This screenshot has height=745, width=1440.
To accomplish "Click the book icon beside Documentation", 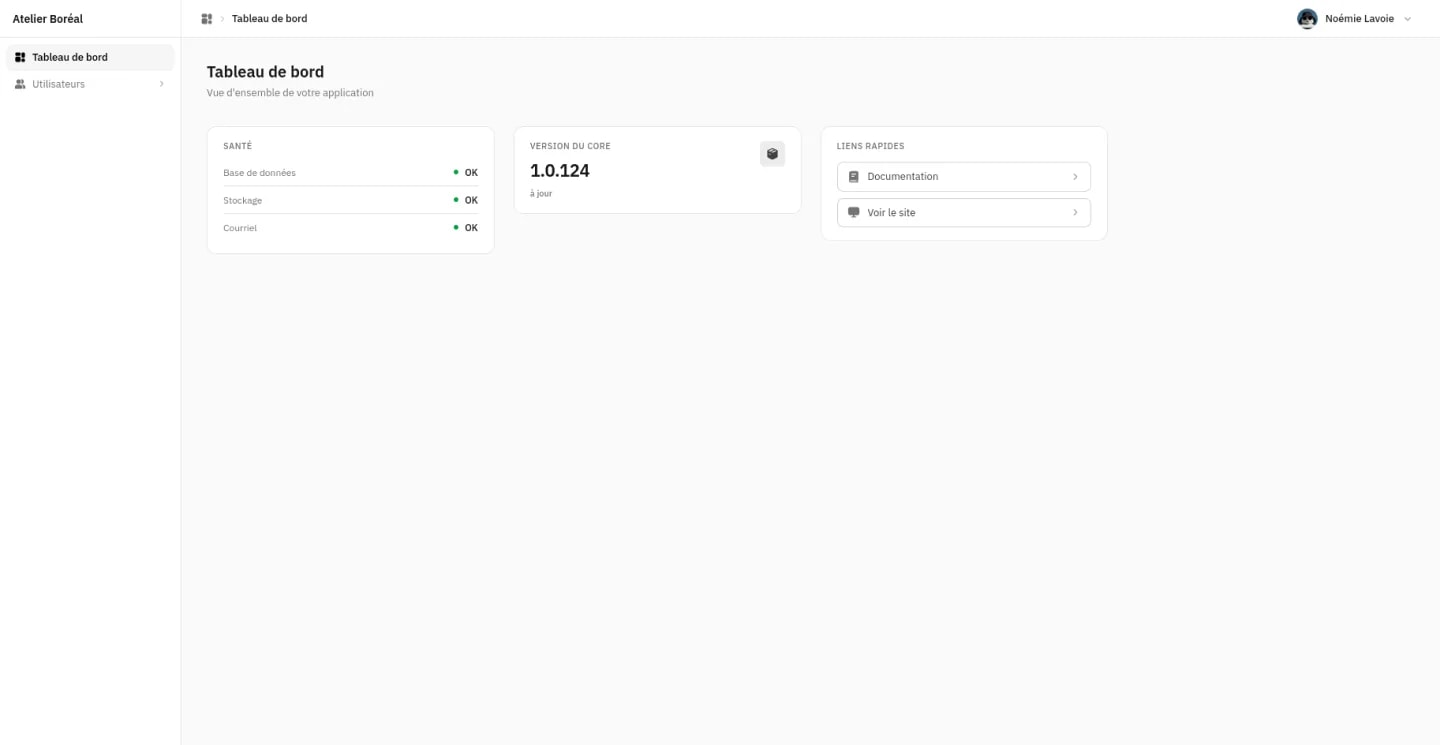I will (x=853, y=177).
